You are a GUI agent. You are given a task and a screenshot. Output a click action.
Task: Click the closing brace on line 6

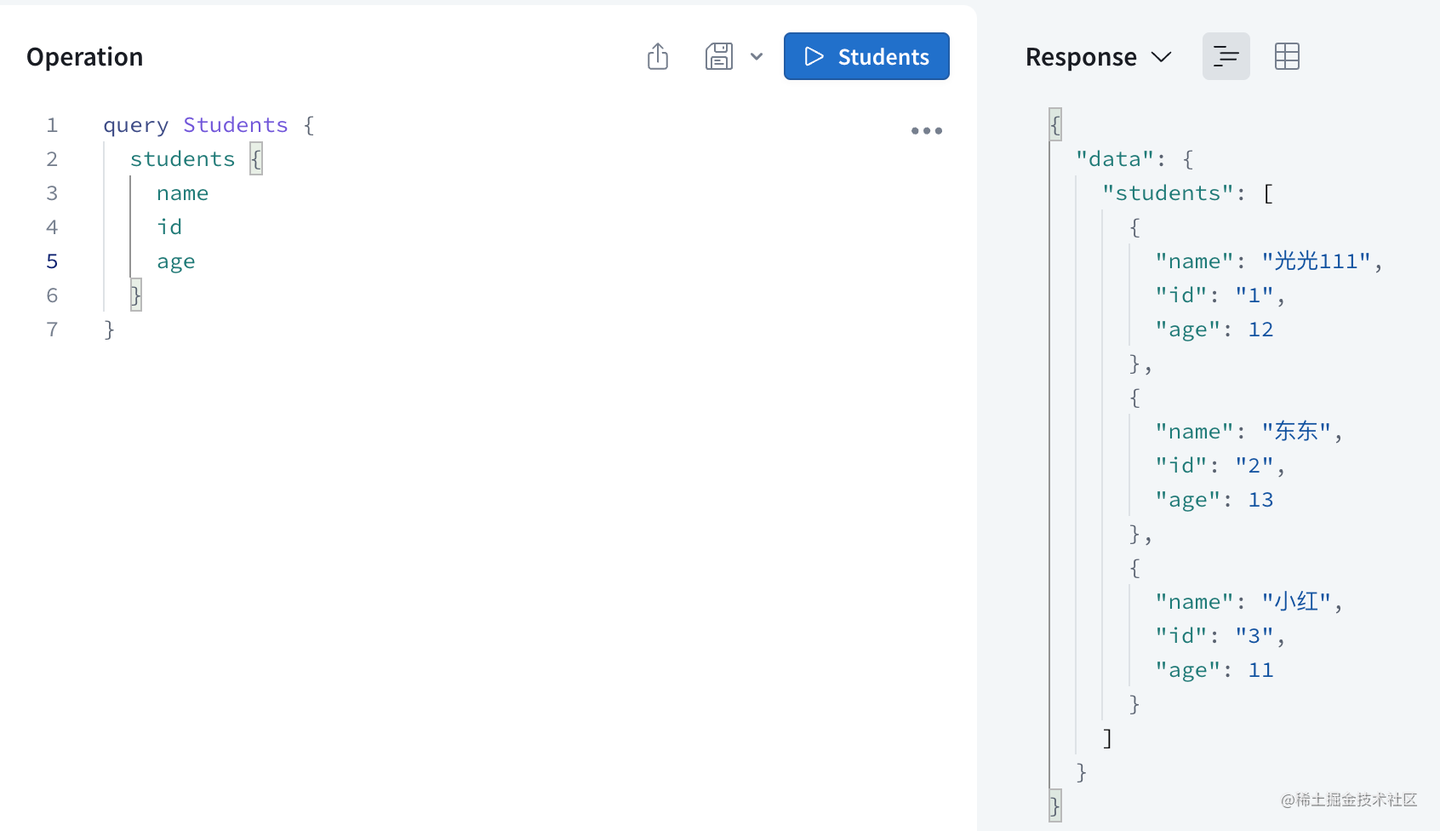[136, 295]
